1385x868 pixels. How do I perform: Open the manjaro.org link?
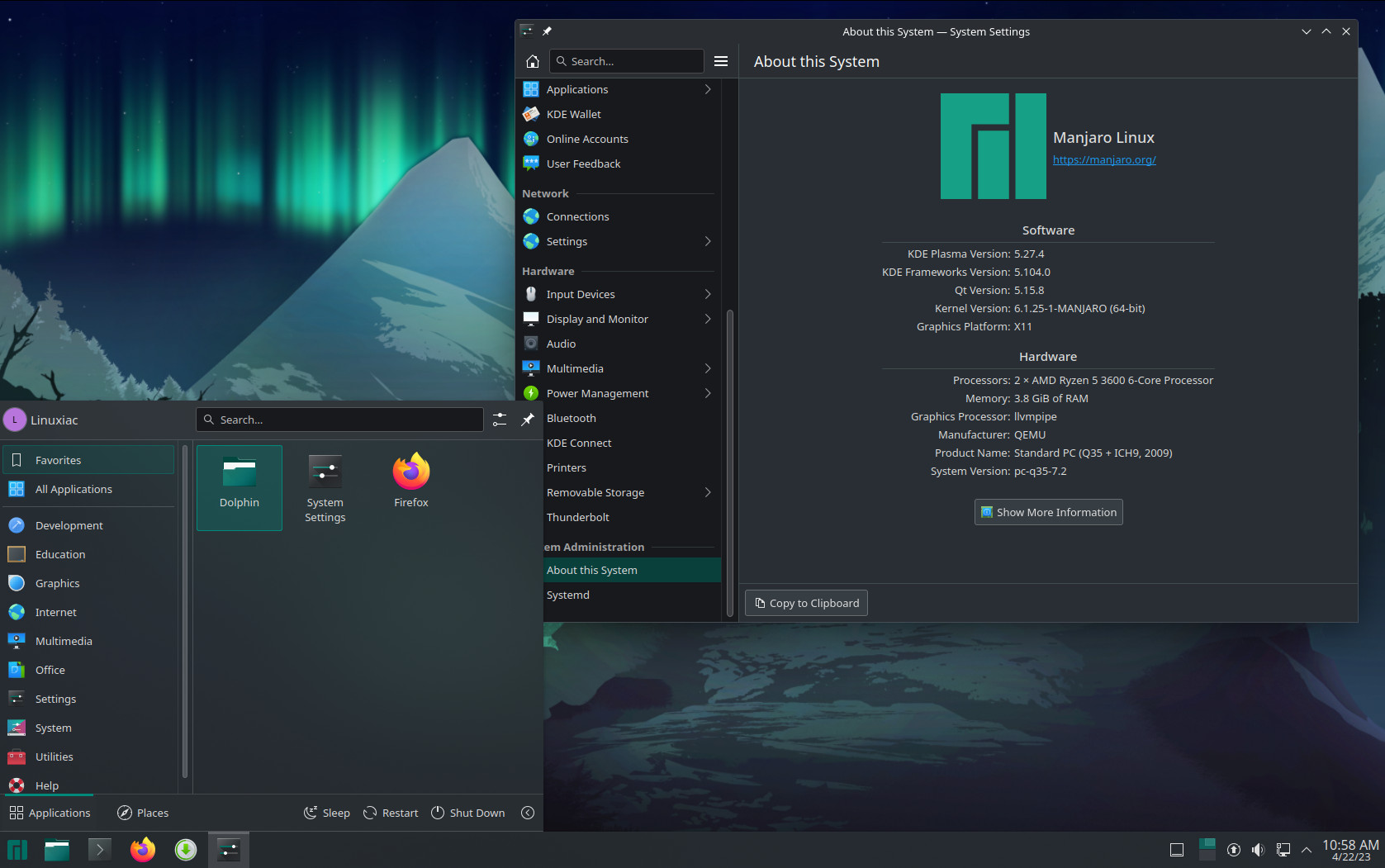click(x=1103, y=160)
